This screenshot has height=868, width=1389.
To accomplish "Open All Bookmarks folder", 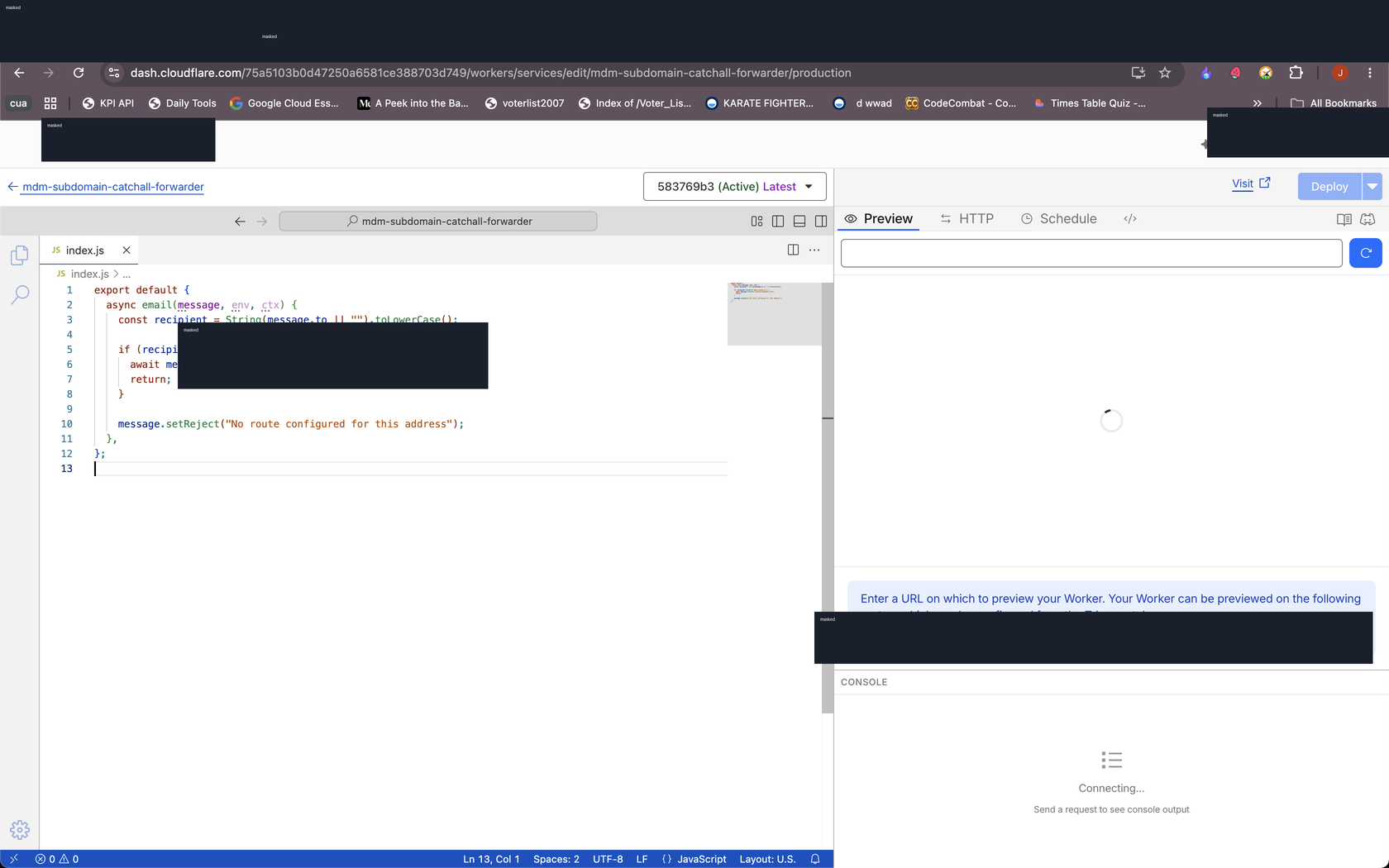I will tap(1334, 103).
